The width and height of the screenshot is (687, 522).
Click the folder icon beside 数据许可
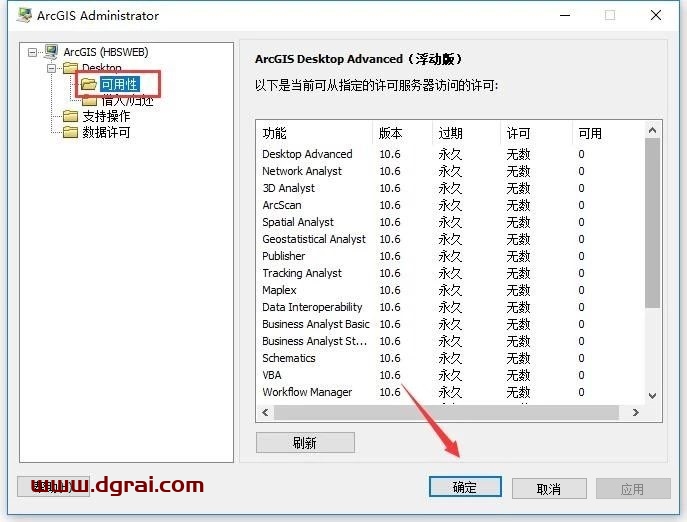tap(70, 132)
